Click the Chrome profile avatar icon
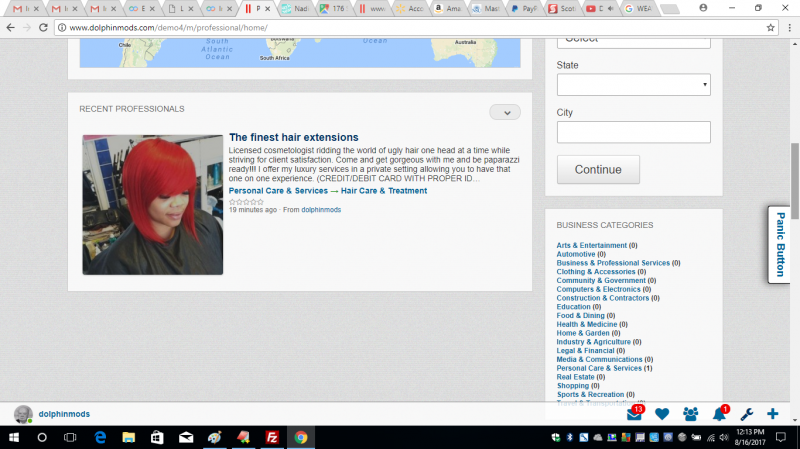The height and width of the screenshot is (449, 800). click(x=703, y=8)
